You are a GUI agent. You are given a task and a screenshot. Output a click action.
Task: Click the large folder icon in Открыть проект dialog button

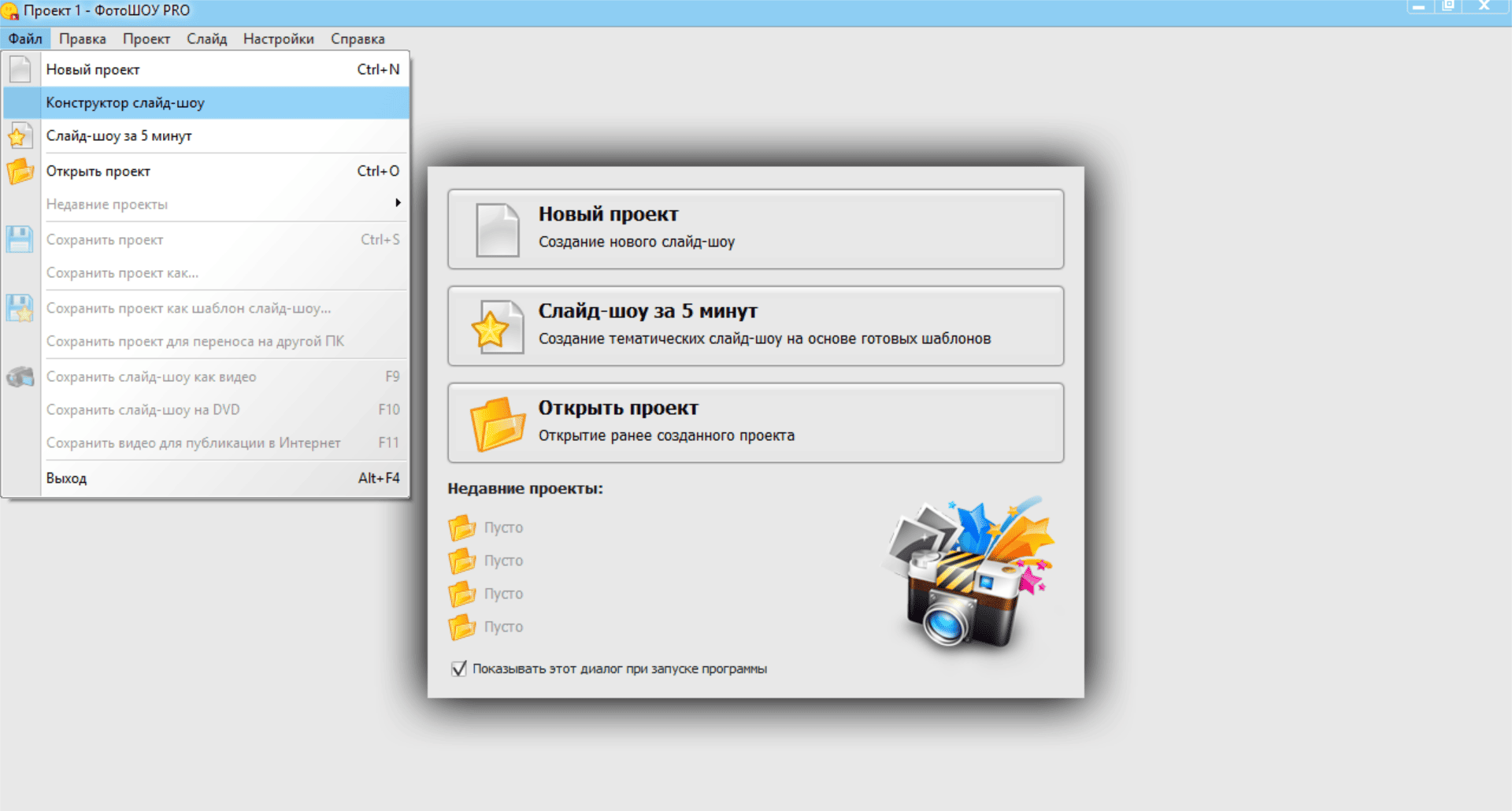pyautogui.click(x=498, y=424)
